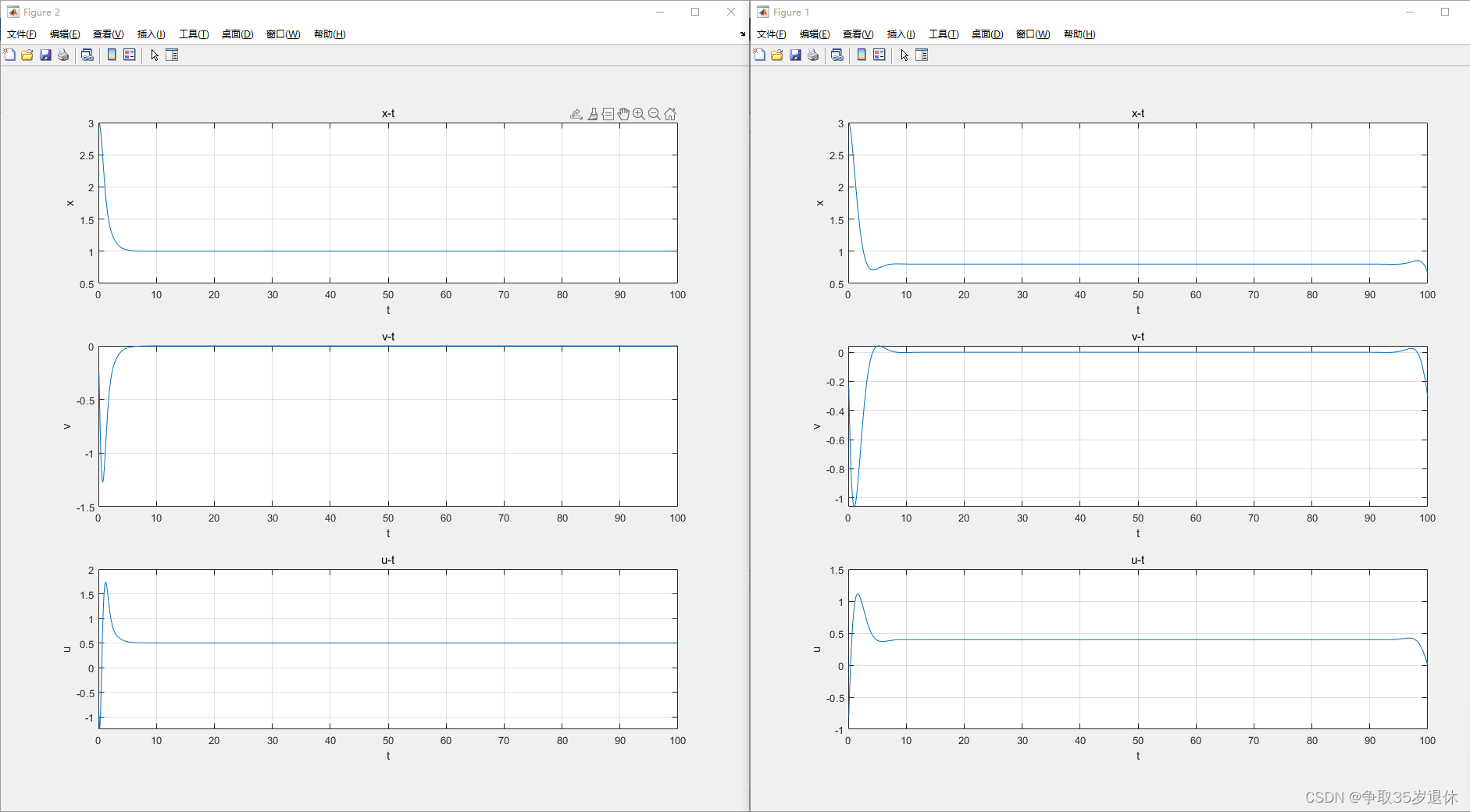
Task: Open 文件(F) menu in Figure 1
Action: click(x=772, y=34)
